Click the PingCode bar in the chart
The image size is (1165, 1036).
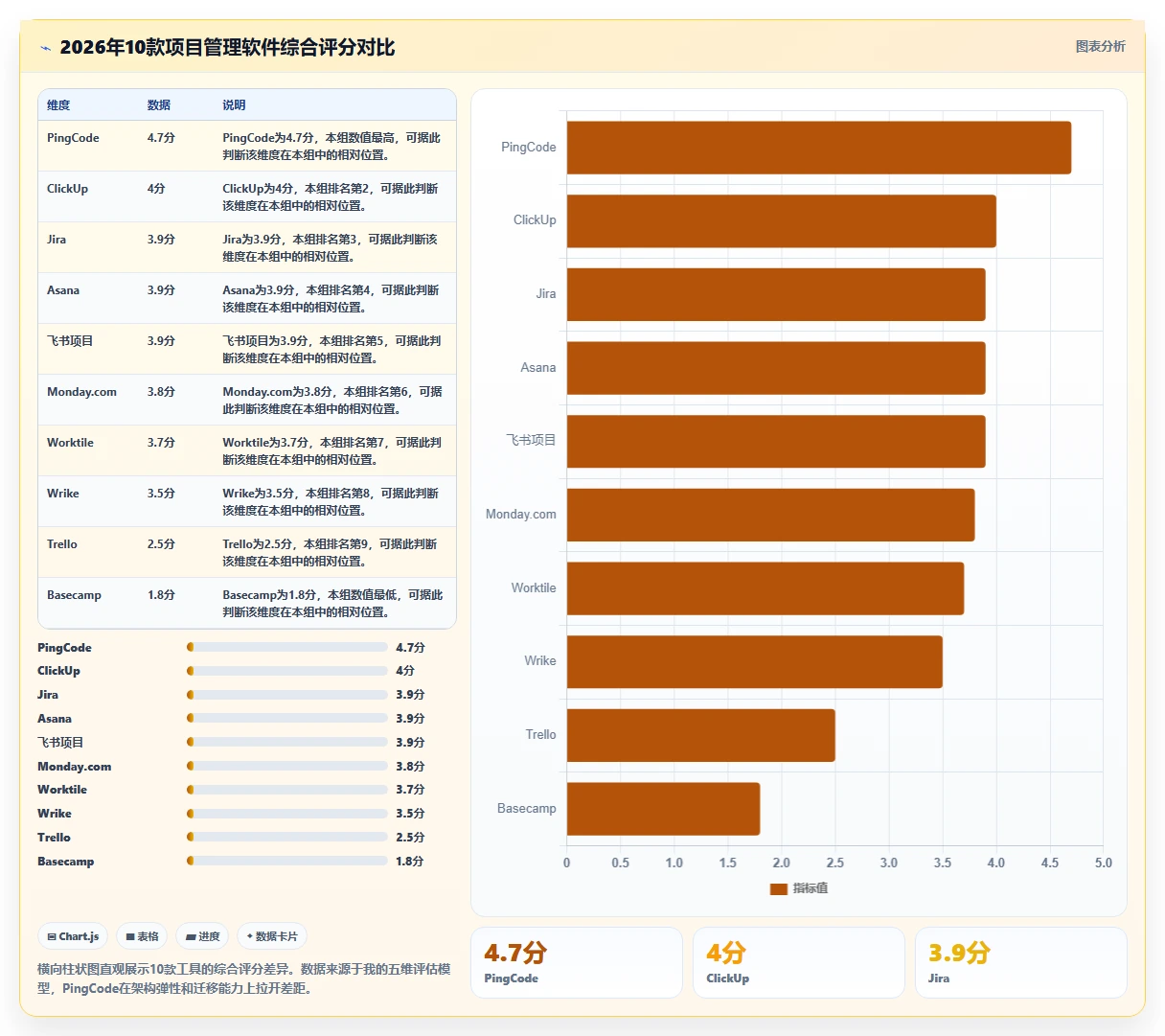819,148
